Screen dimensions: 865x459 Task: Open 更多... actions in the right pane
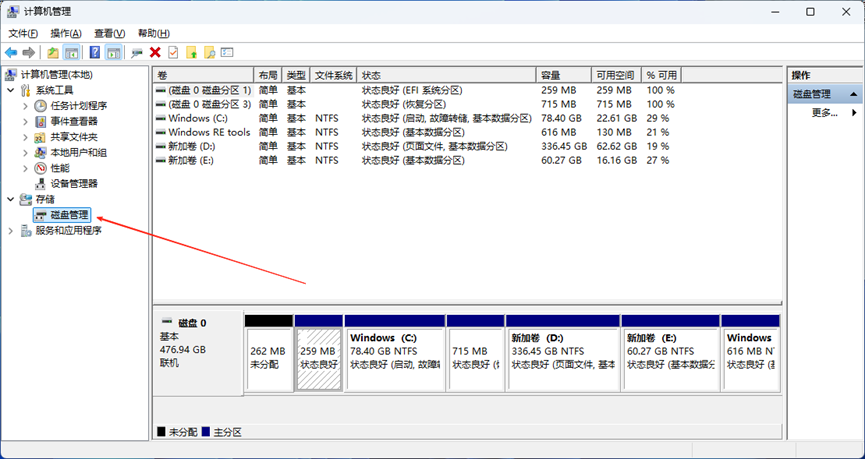pyautogui.click(x=825, y=113)
